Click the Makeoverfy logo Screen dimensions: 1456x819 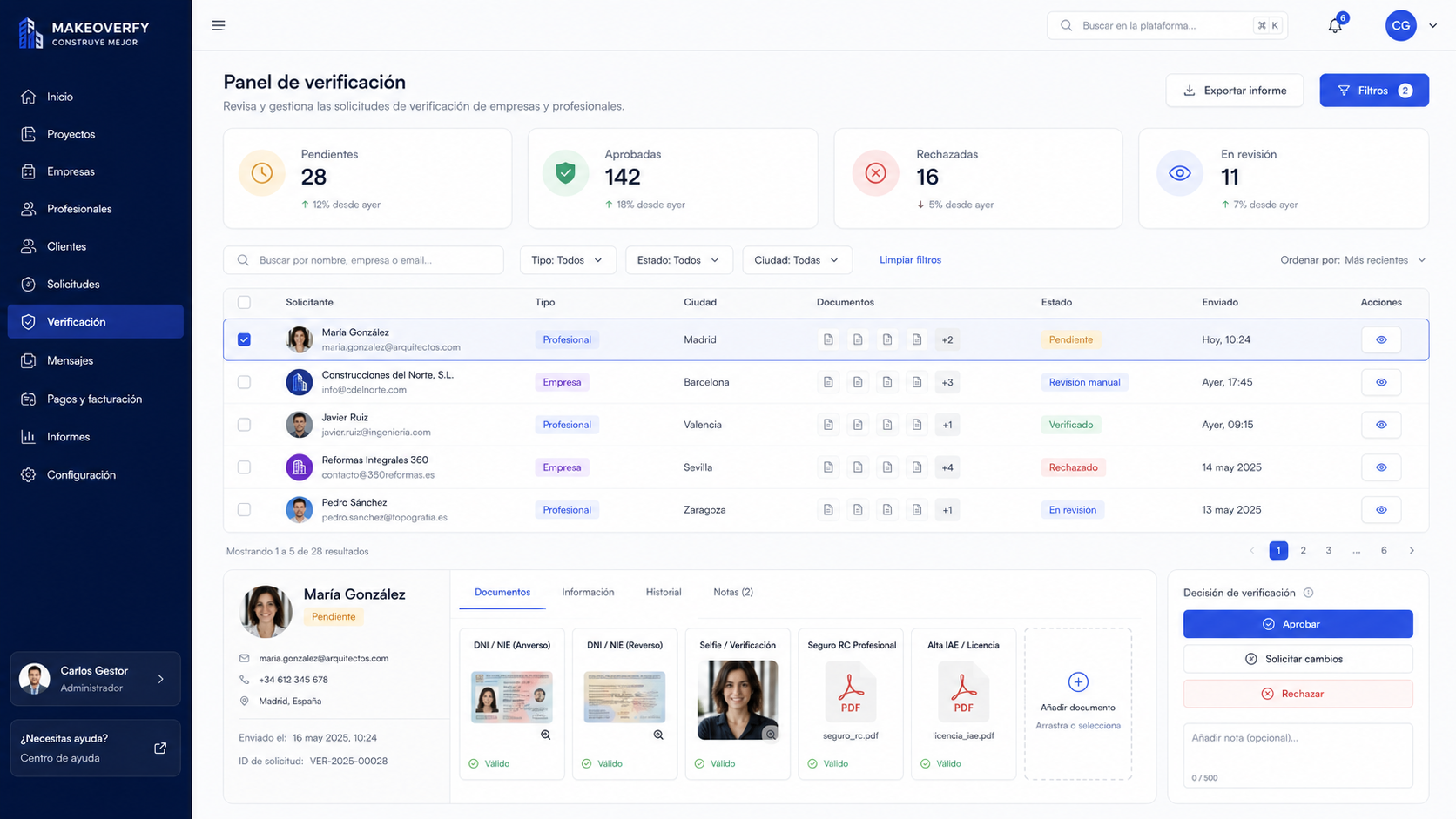point(84,34)
